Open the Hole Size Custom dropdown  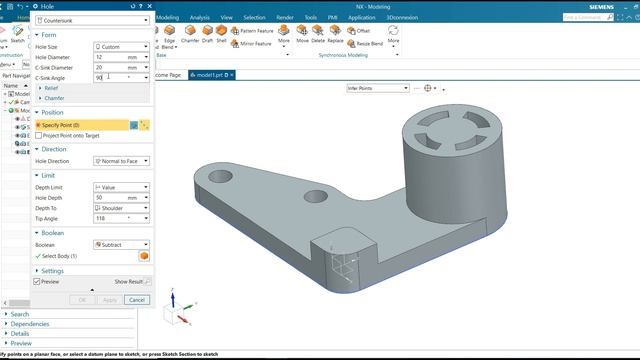pyautogui.click(x=121, y=47)
